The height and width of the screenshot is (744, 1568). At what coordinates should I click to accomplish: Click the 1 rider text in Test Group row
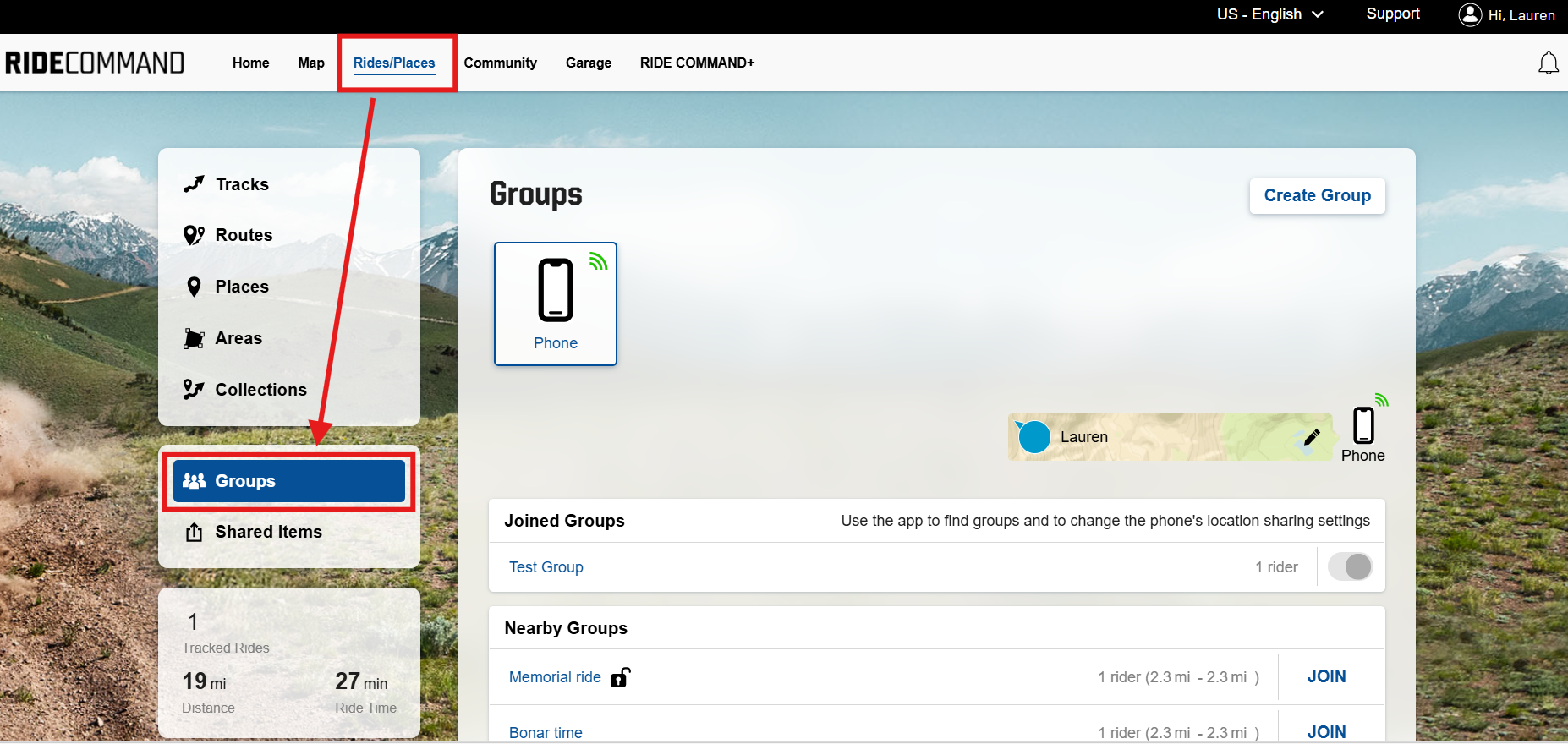click(x=1276, y=567)
